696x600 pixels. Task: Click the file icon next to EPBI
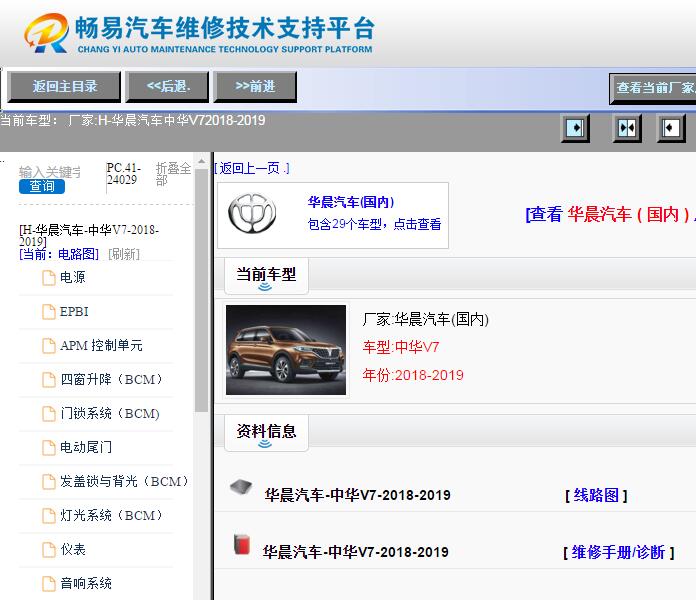click(x=48, y=312)
